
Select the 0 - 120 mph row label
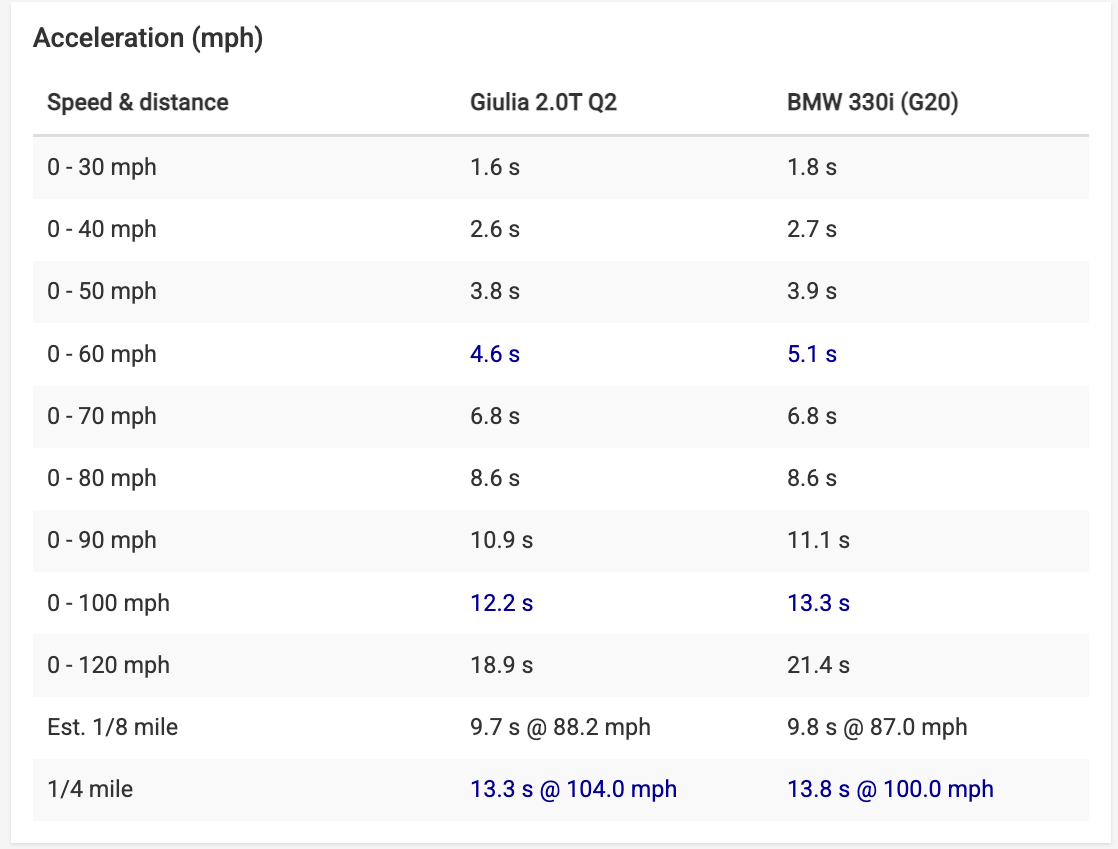[108, 665]
